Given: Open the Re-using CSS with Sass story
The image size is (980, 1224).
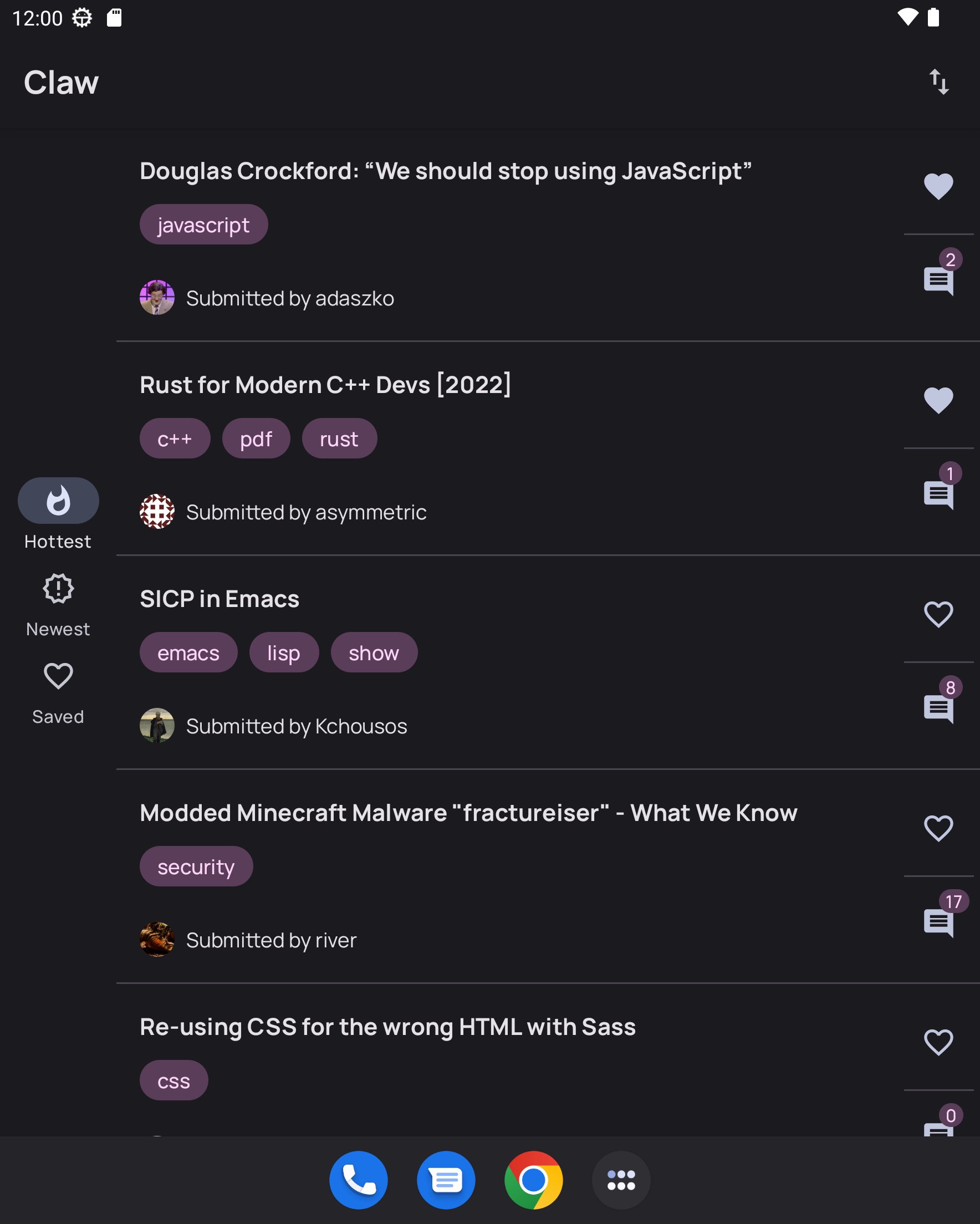Looking at the screenshot, I should 387,1027.
